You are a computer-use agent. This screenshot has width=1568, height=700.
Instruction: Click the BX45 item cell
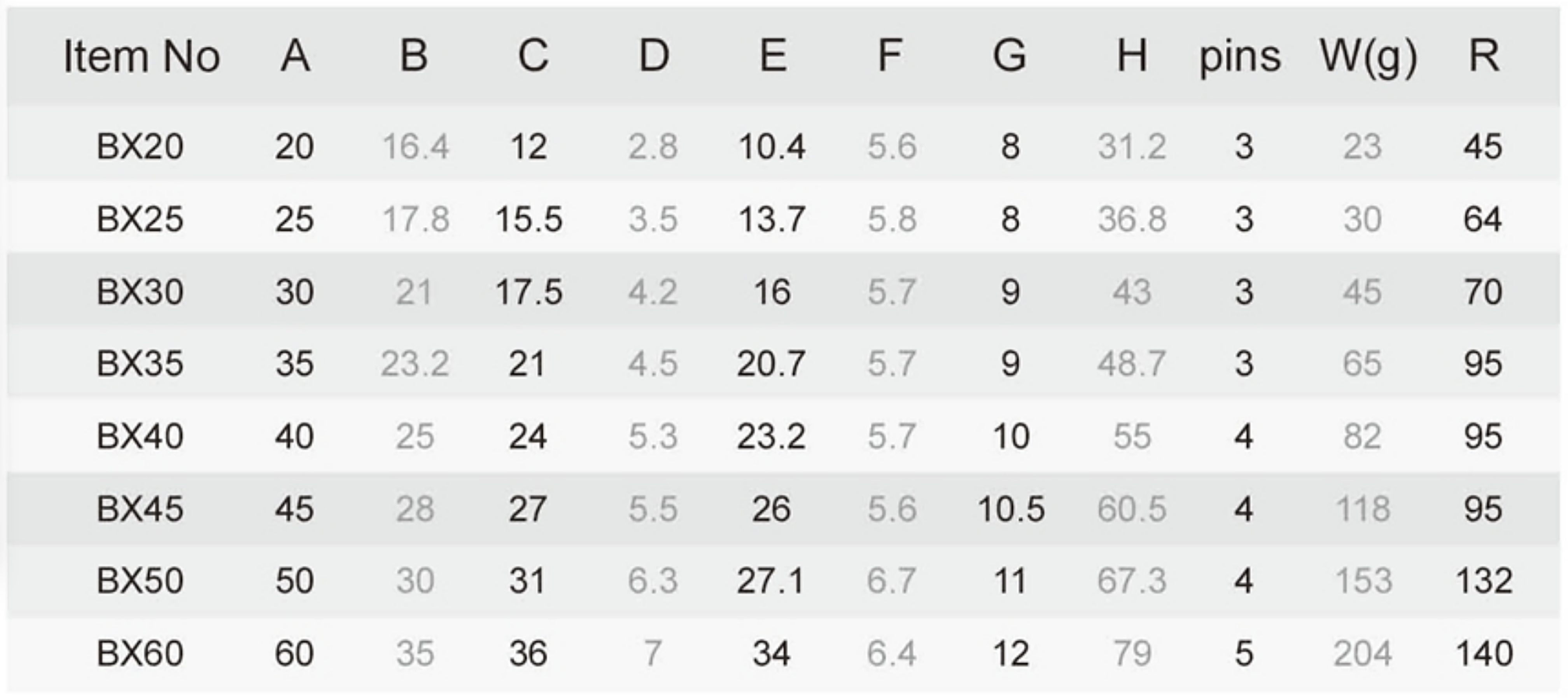coord(140,508)
